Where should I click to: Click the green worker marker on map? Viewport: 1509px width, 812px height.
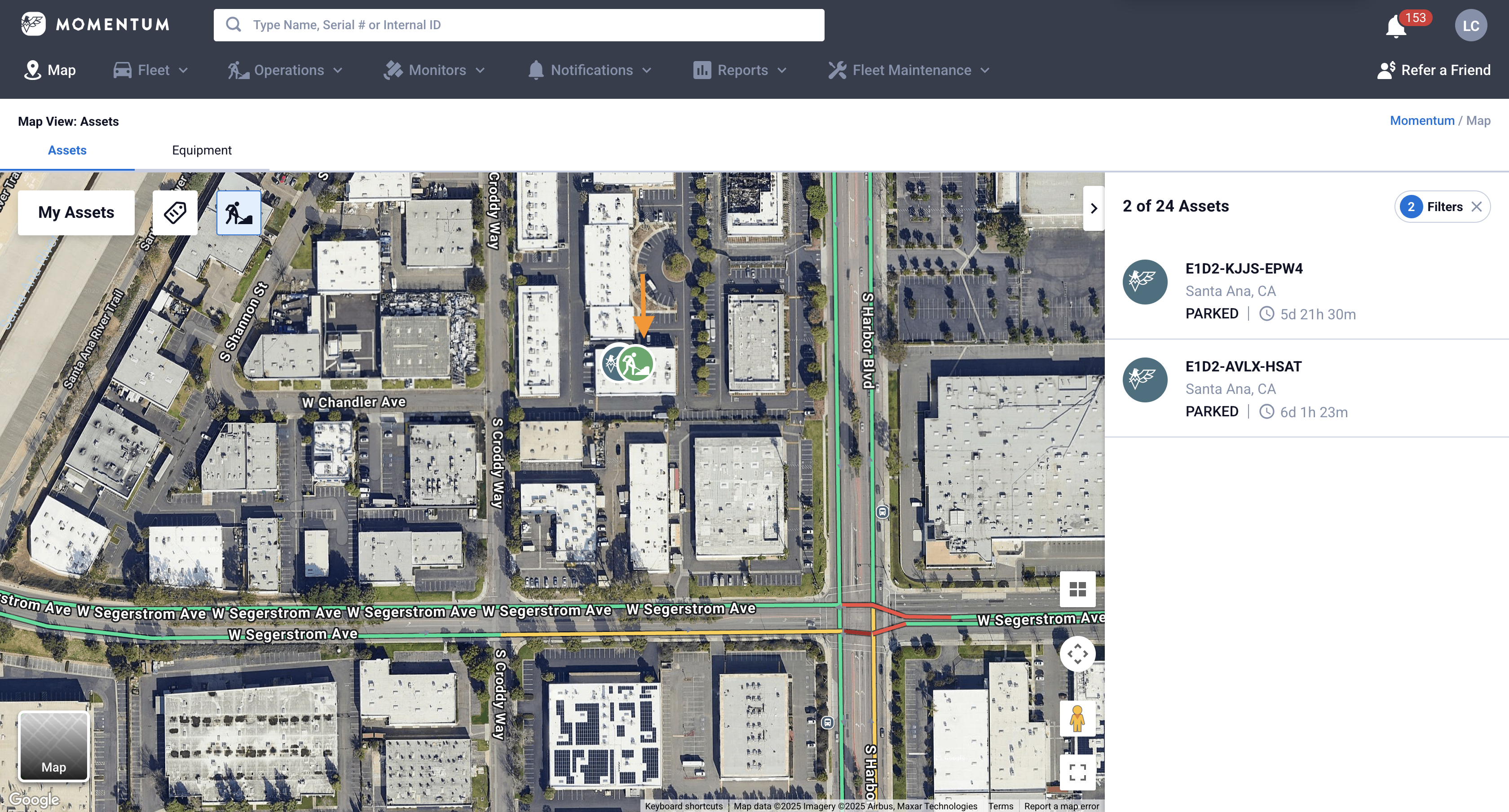pyautogui.click(x=637, y=364)
